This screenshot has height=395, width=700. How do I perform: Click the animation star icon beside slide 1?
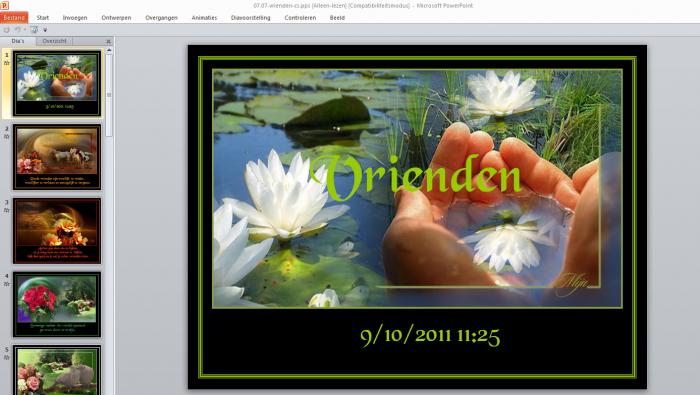point(6,63)
